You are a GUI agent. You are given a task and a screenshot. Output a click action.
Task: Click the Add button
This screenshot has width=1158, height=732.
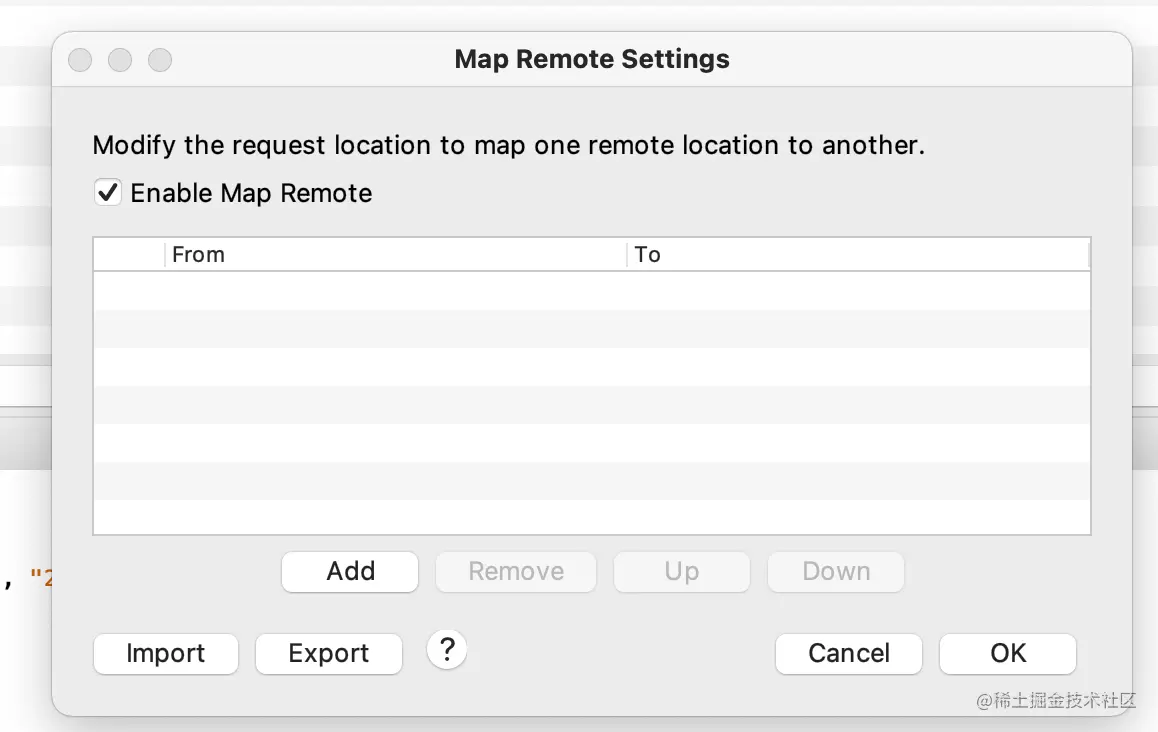[x=350, y=571]
